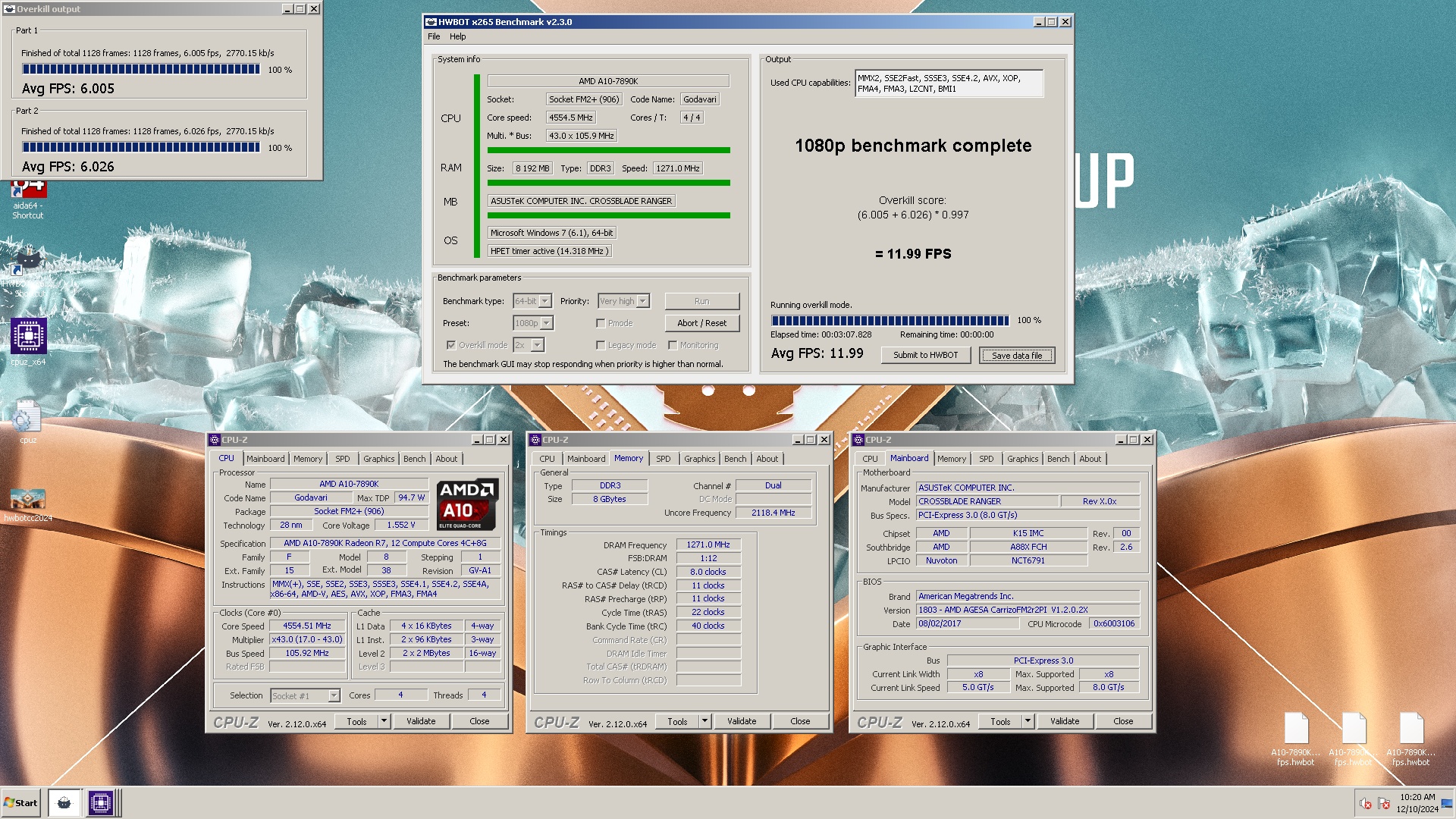Image resolution: width=1456 pixels, height=819 pixels.
Task: Expand Tools arrow in CPU-Z Memory window
Action: (x=704, y=721)
